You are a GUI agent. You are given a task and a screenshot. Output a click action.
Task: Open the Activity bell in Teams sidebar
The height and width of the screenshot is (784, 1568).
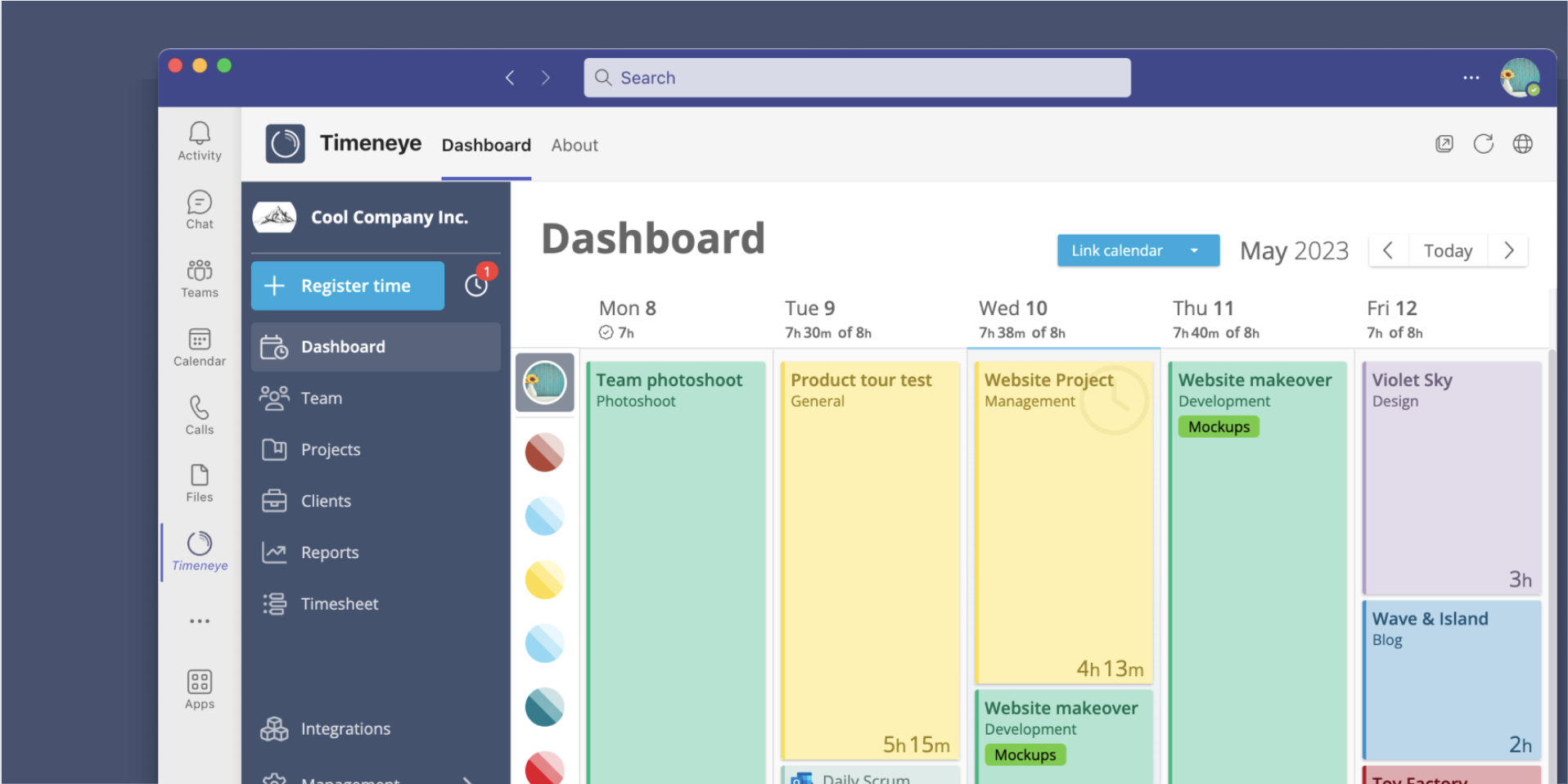click(199, 141)
